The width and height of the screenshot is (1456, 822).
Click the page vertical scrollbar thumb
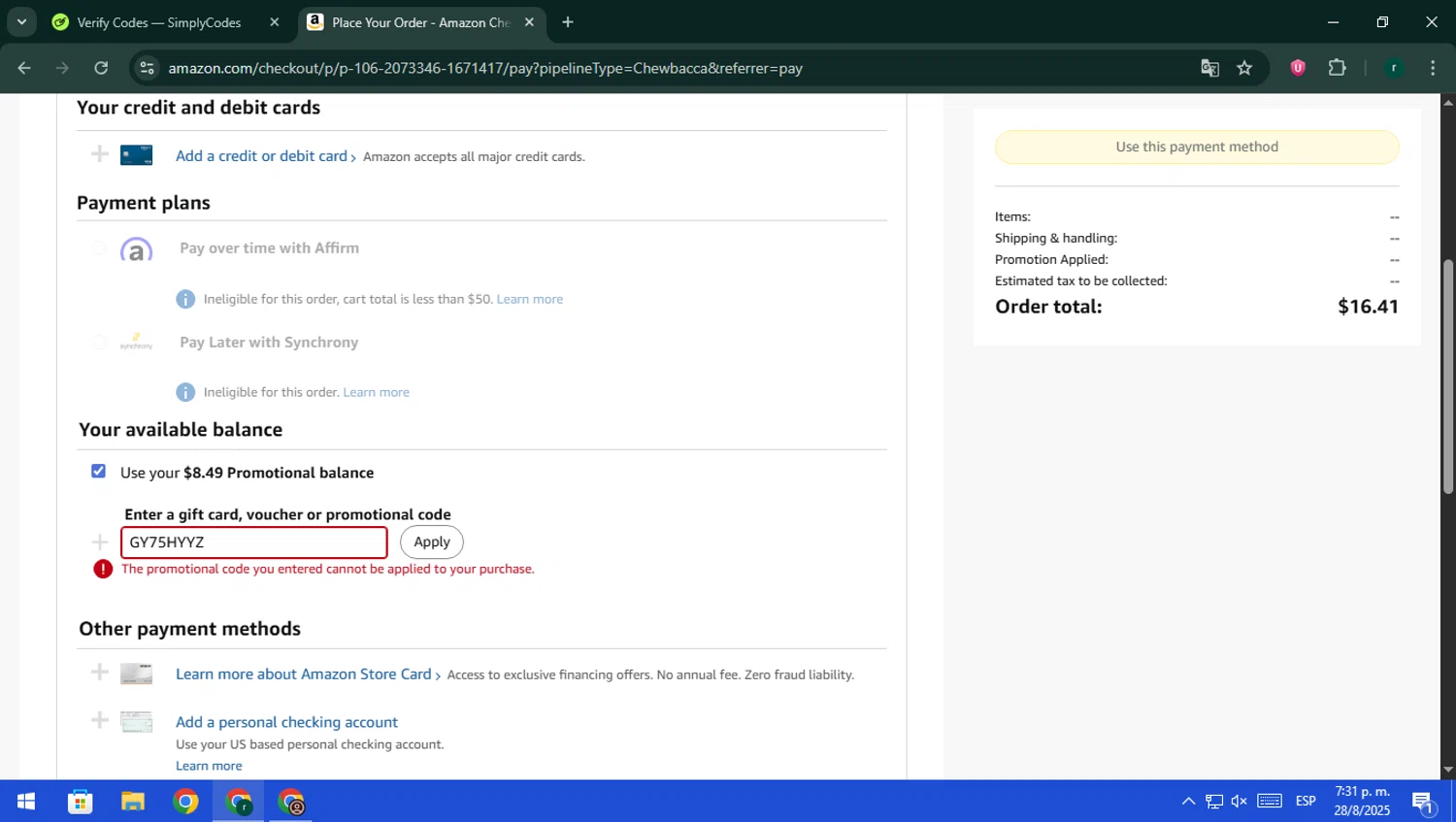point(1447,377)
